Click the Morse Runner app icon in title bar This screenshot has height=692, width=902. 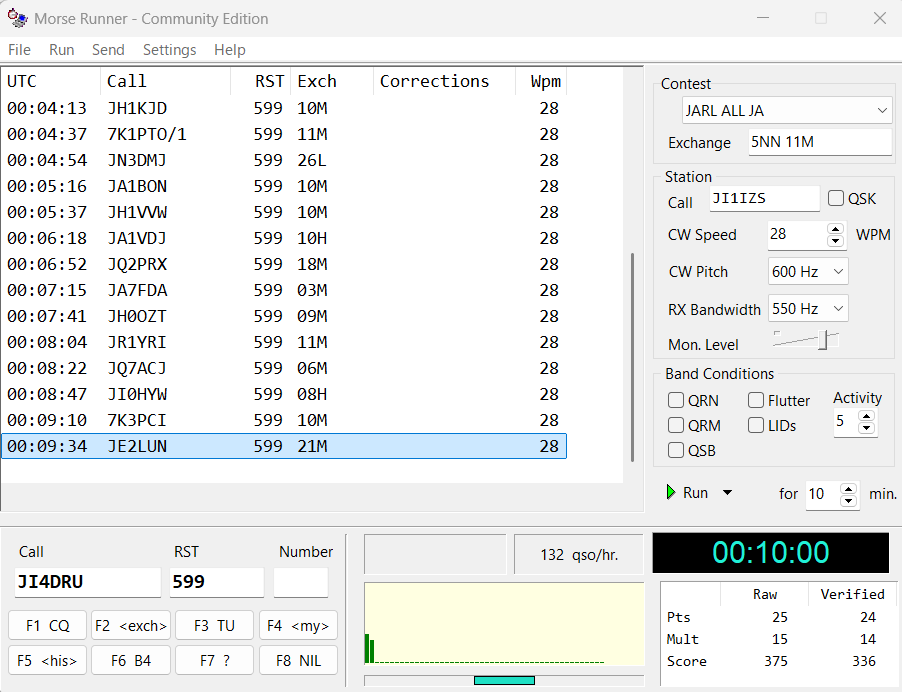[x=17, y=18]
